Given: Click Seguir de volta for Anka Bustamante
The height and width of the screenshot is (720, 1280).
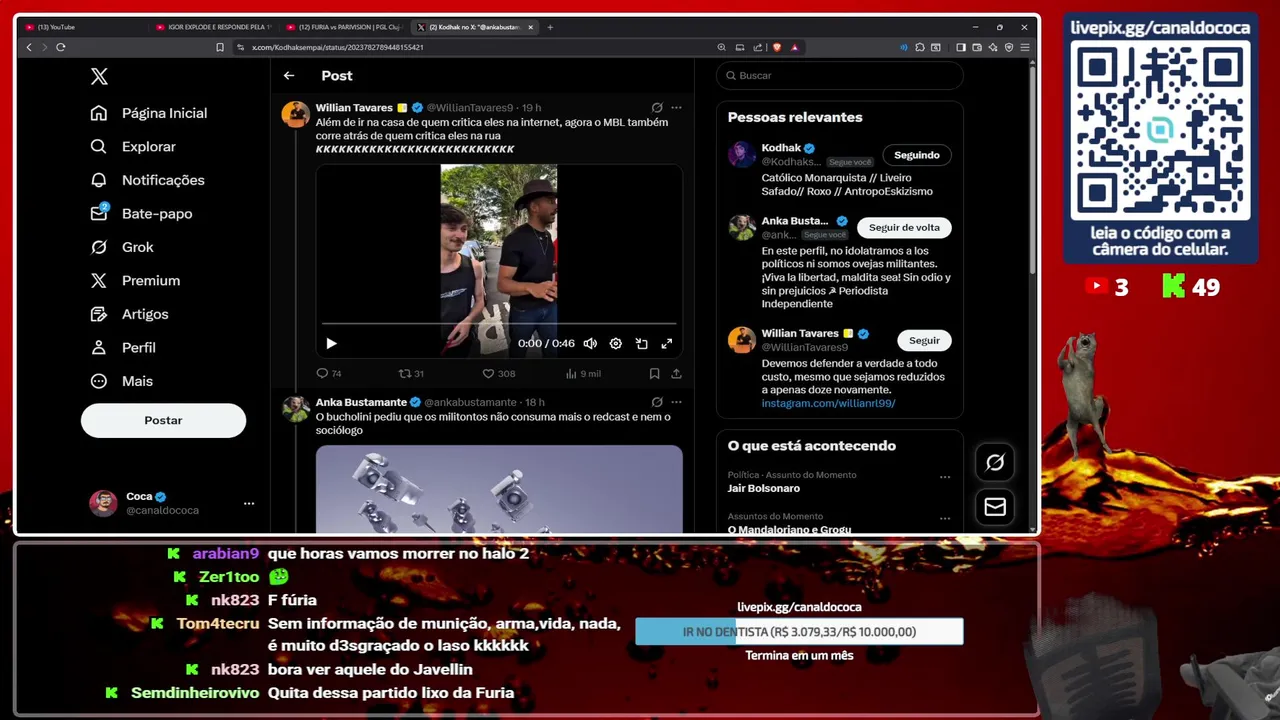Looking at the screenshot, I should pos(904,227).
